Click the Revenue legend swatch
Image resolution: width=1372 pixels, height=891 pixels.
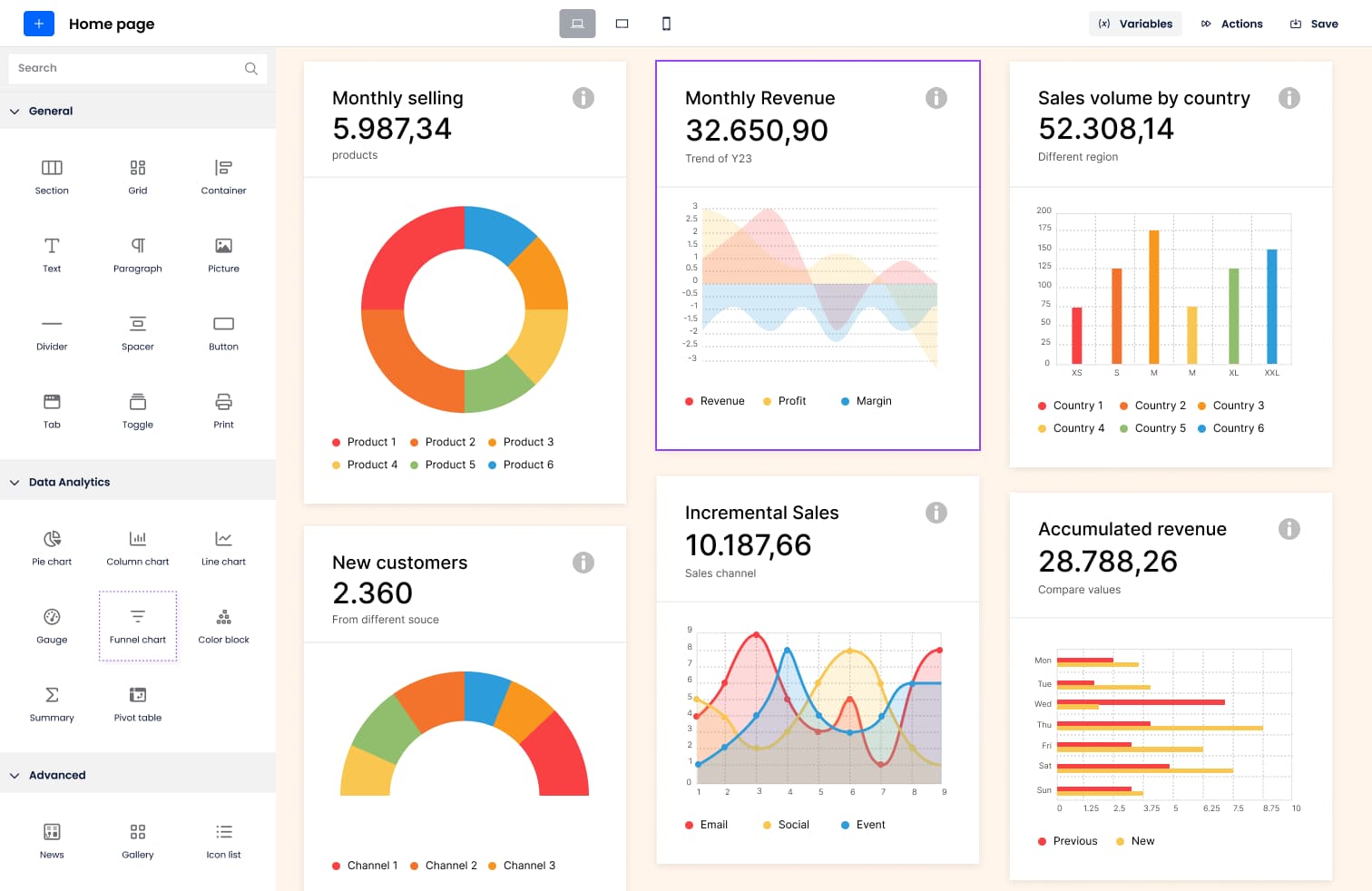[689, 400]
